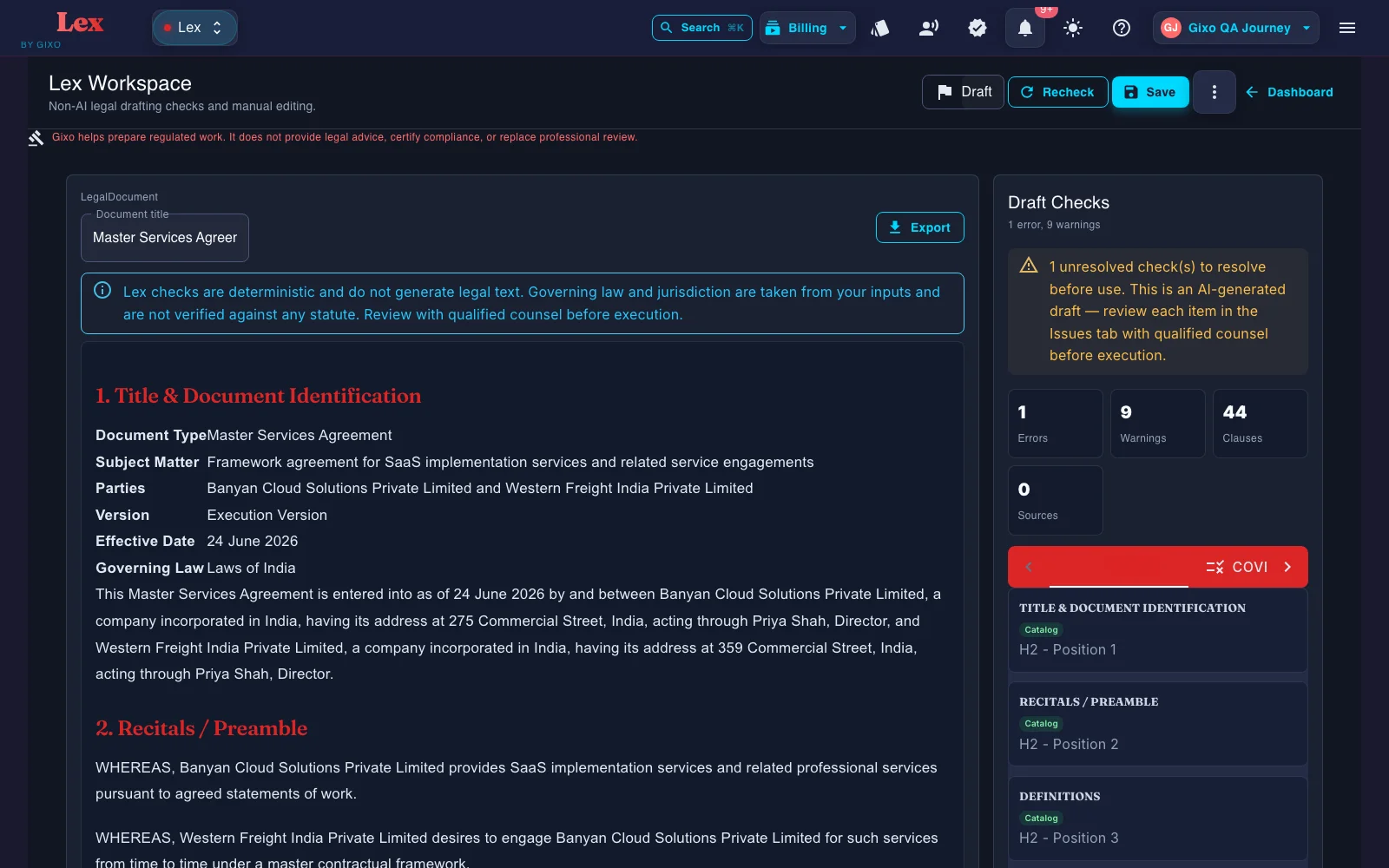Image resolution: width=1389 pixels, height=868 pixels.
Task: Save the document
Action: click(x=1150, y=92)
